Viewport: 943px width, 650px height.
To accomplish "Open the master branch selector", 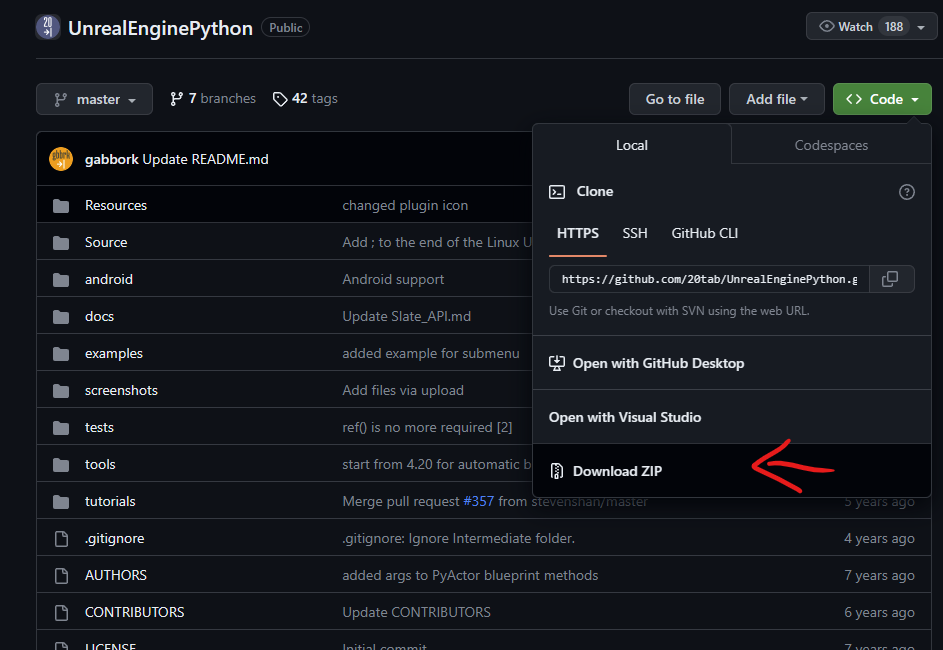I will coord(94,99).
